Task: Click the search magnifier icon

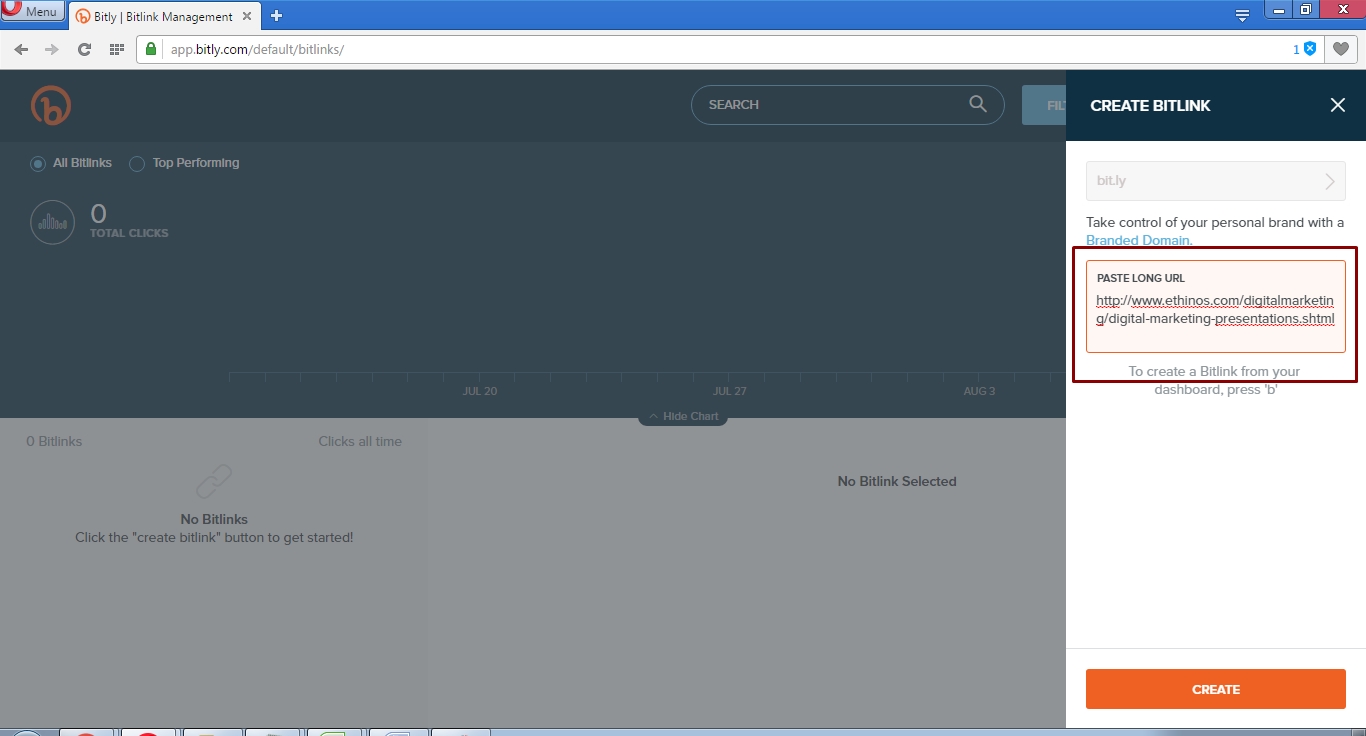Action: (x=978, y=104)
